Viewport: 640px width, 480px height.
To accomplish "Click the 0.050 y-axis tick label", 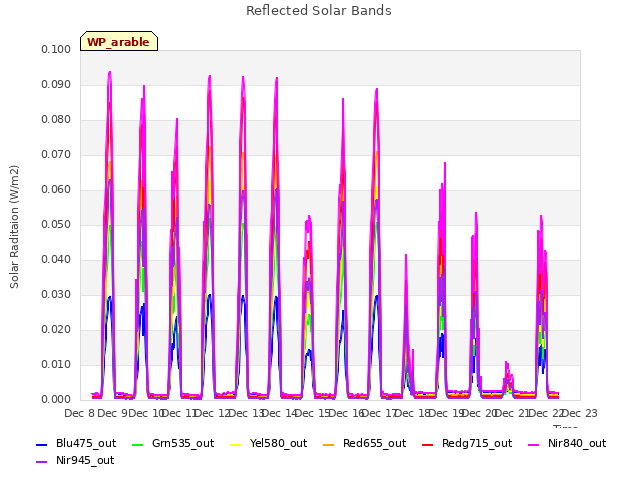I will 56,224.
